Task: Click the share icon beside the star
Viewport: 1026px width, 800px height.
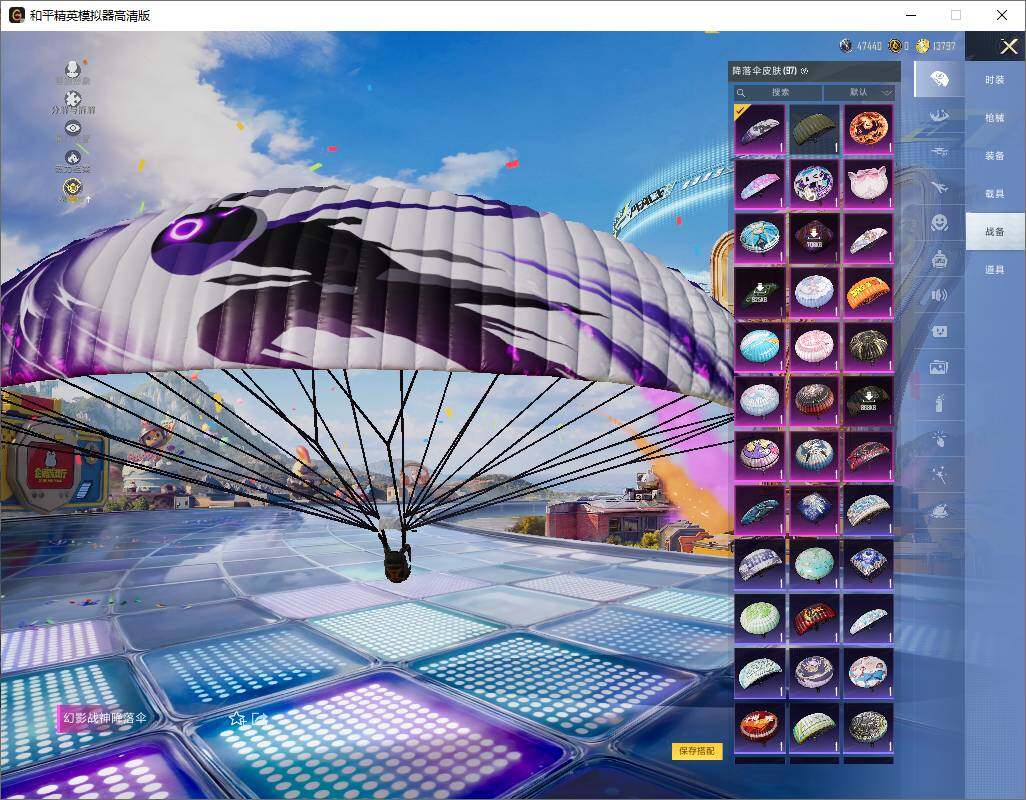Action: pyautogui.click(x=259, y=719)
